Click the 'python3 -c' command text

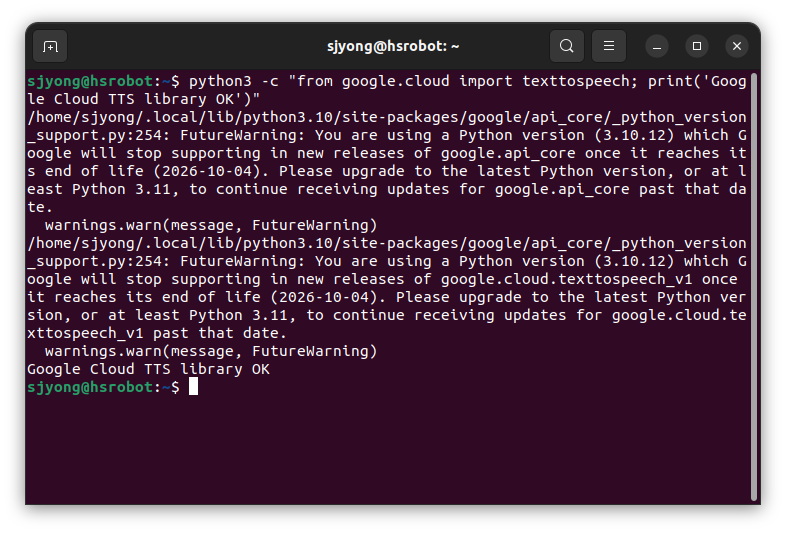[234, 81]
